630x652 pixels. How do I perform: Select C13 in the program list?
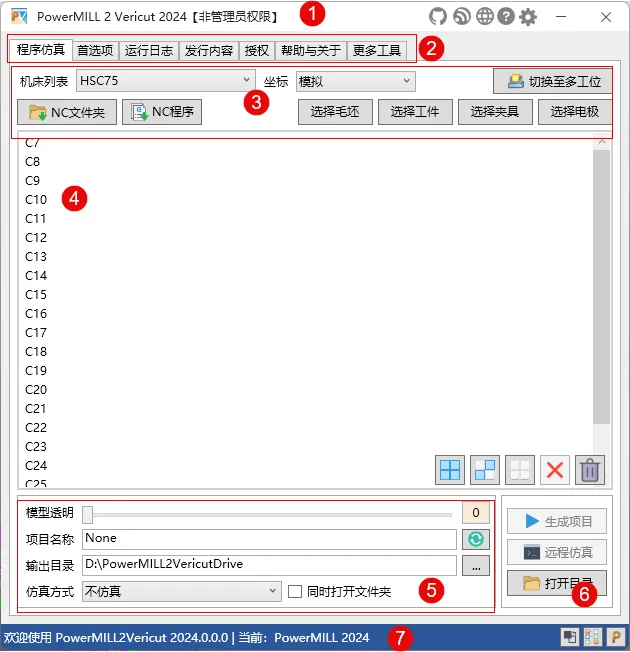(36, 257)
